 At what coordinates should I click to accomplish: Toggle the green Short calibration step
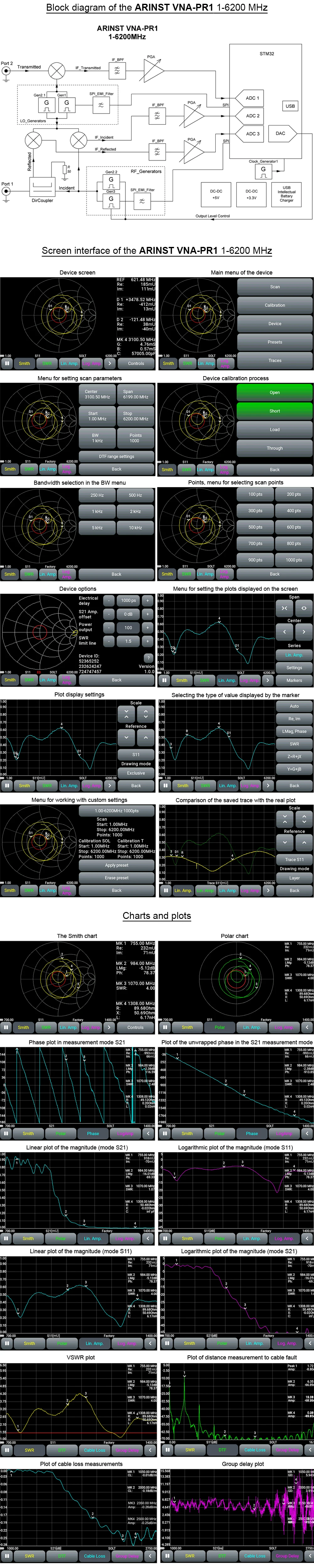click(275, 411)
